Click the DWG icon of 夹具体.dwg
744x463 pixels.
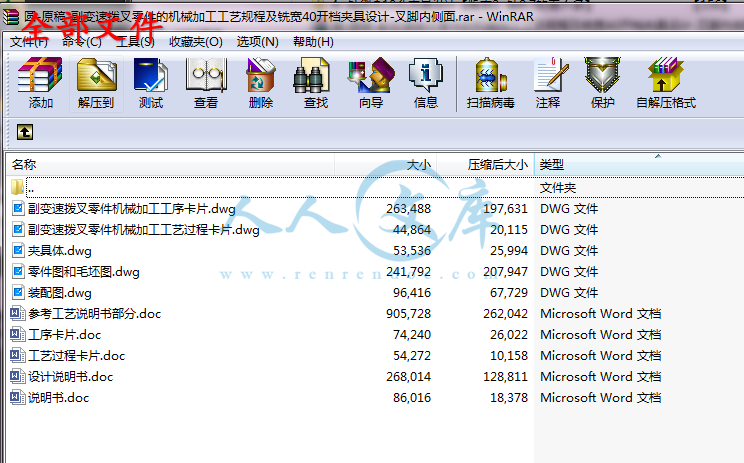(18, 250)
